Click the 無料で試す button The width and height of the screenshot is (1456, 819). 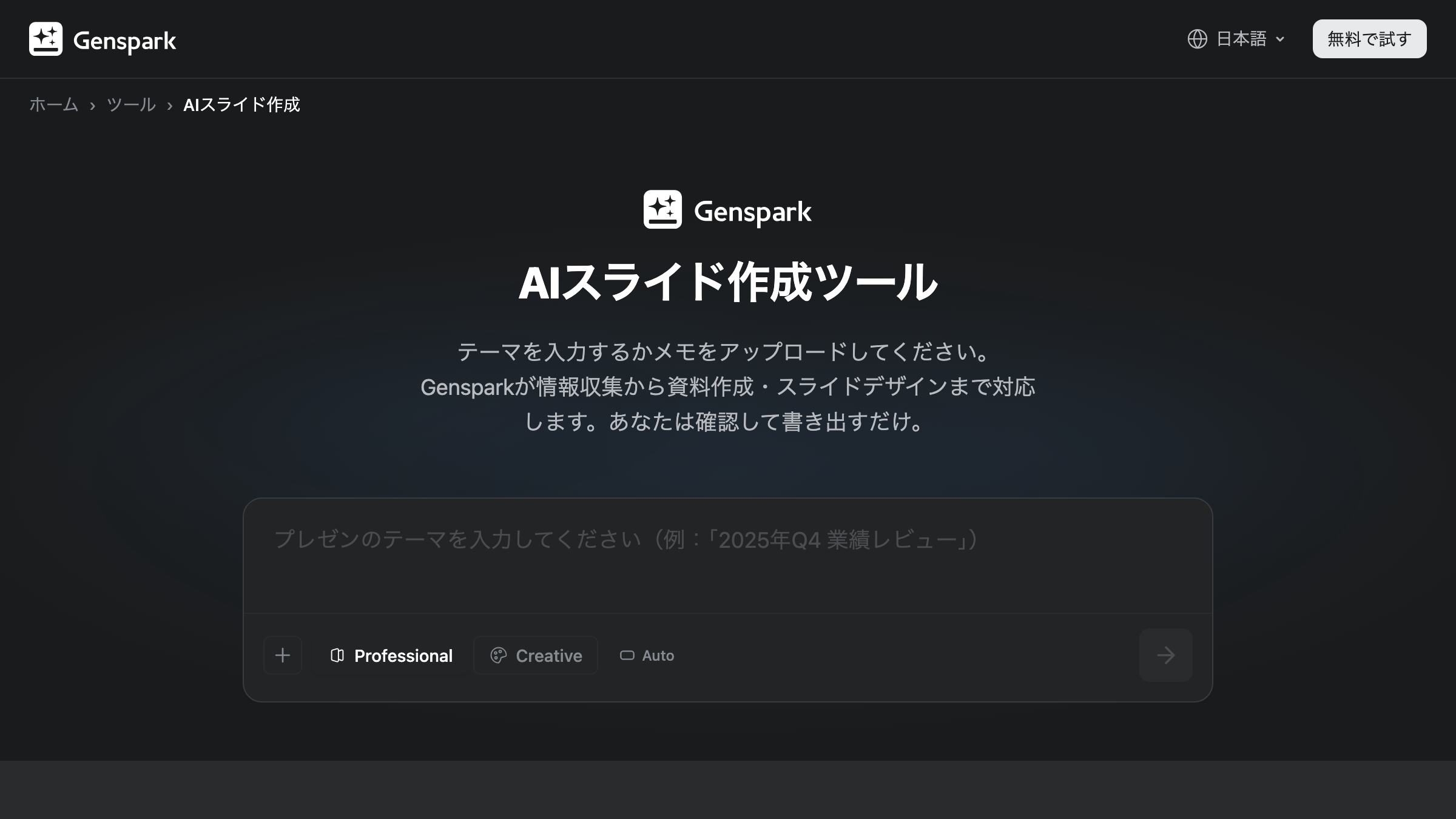click(x=1369, y=39)
